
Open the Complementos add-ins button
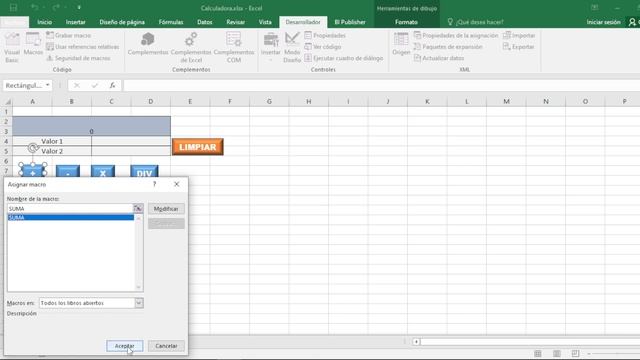coord(148,44)
